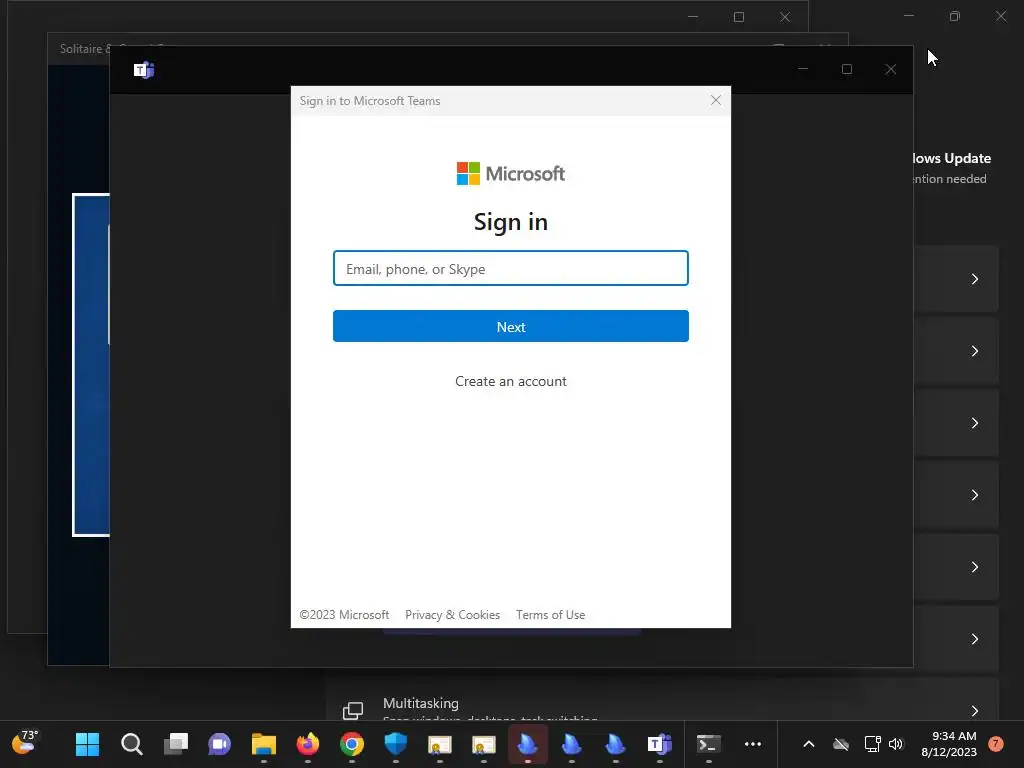Open Microsoft Teams from the taskbar

click(x=660, y=744)
